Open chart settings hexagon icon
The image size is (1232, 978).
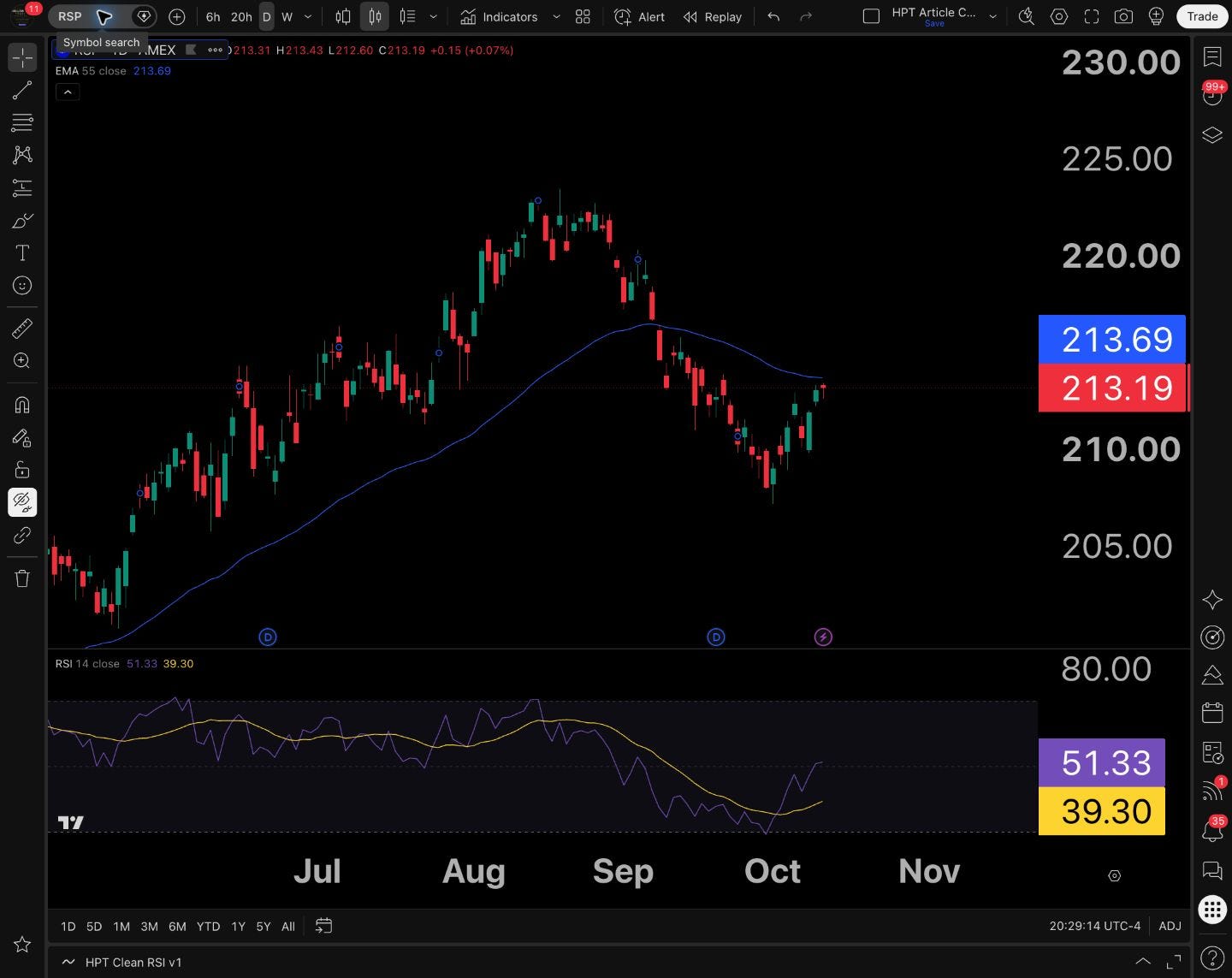[1059, 16]
